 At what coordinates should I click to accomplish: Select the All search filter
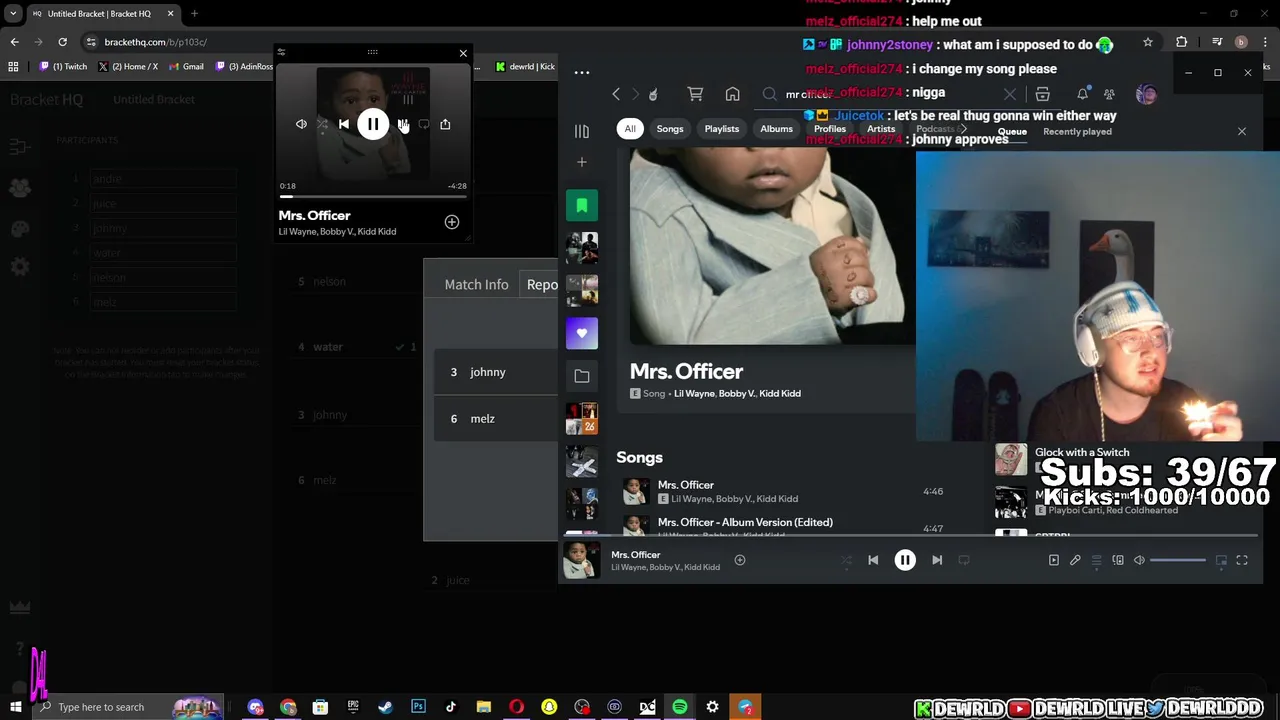[630, 129]
